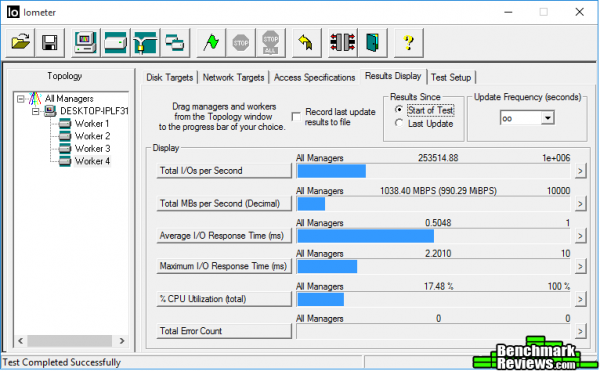Duplicate selected worker icon
This screenshot has height=371, width=600.
175,42
